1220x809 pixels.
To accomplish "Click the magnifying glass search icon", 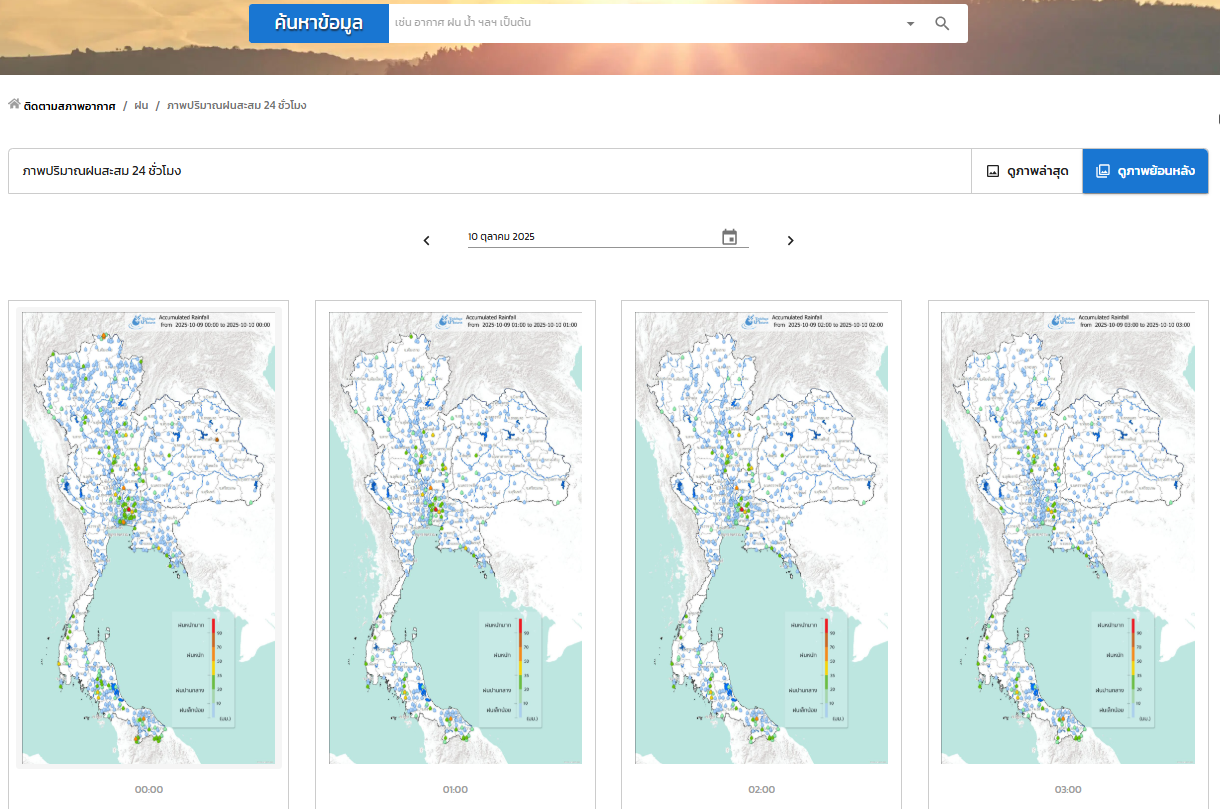I will tap(942, 24).
